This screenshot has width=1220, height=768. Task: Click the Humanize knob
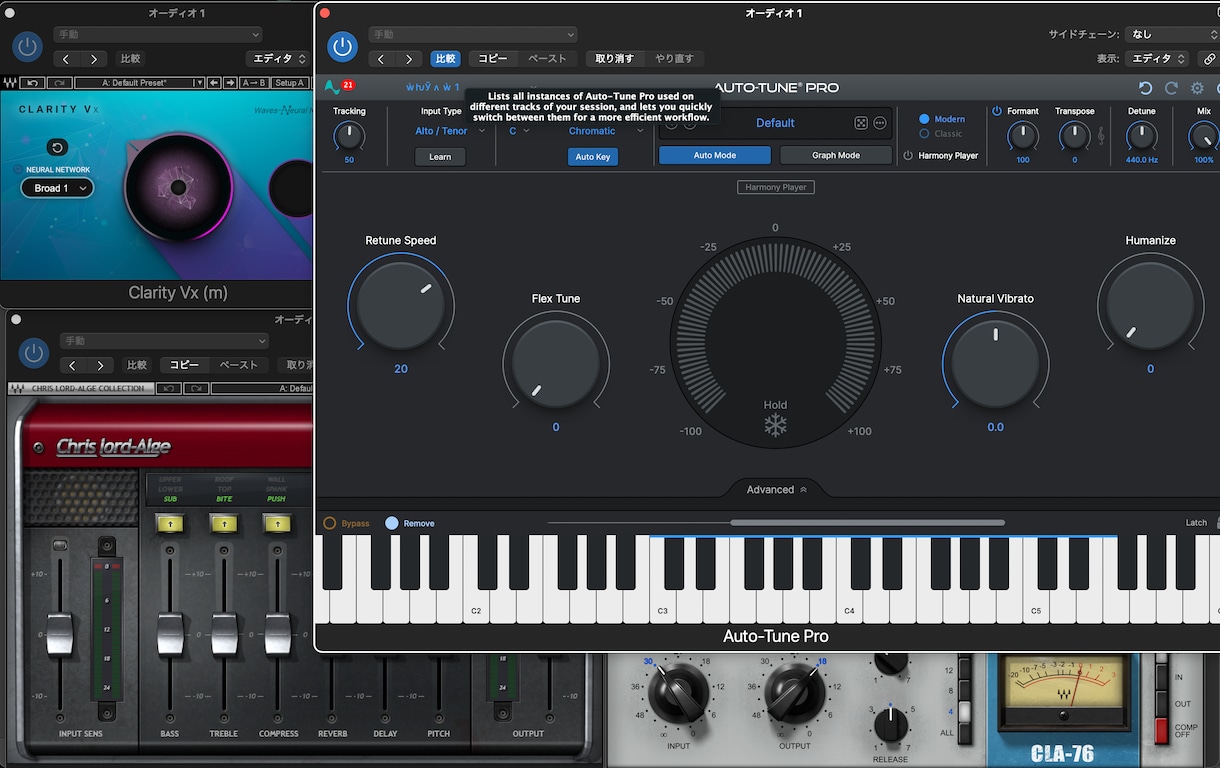point(1150,305)
